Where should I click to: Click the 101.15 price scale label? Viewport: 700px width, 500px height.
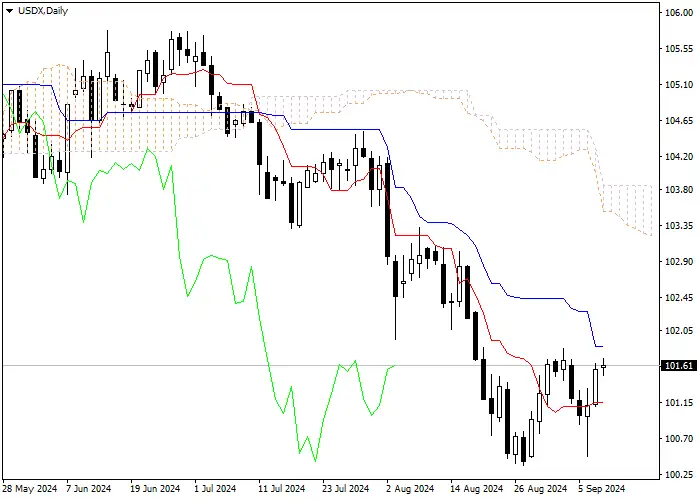tap(679, 403)
